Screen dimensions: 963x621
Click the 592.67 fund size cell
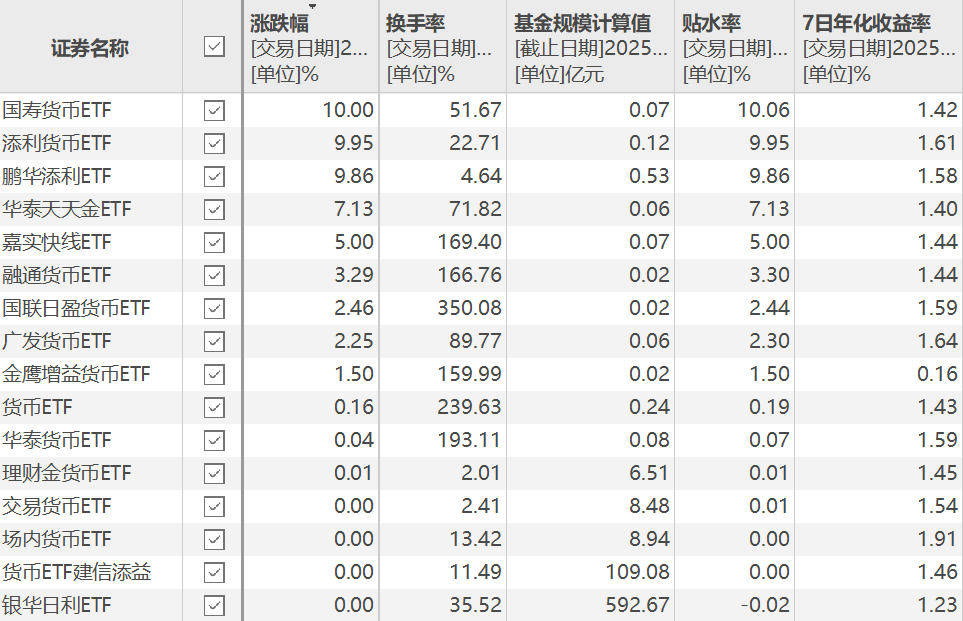(x=590, y=606)
